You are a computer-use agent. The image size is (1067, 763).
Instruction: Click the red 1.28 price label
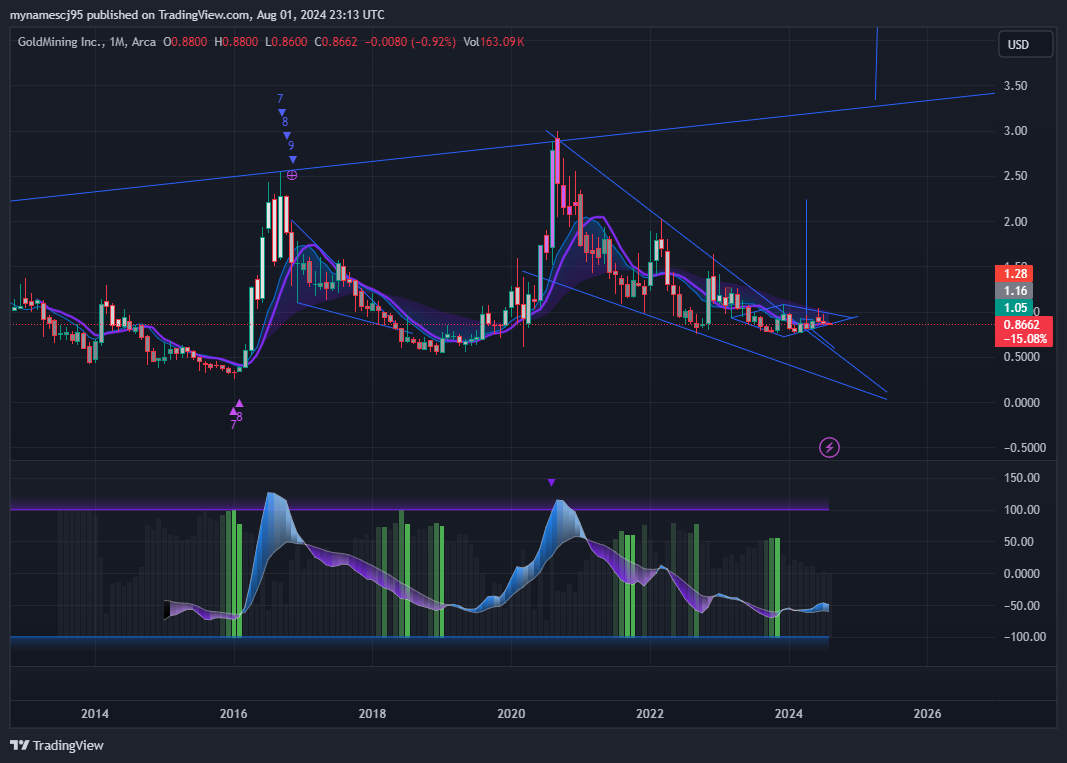click(x=1014, y=274)
